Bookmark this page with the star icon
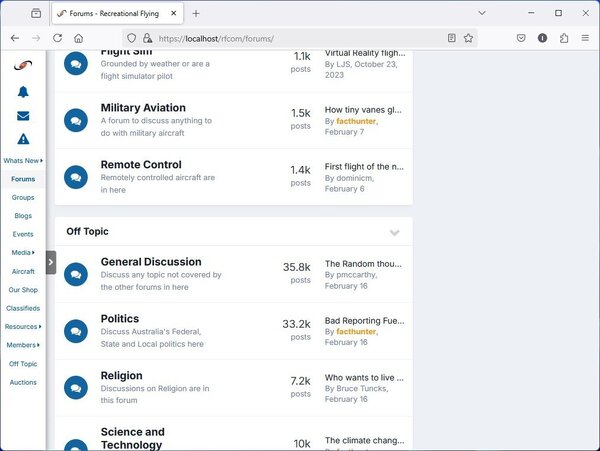600x451 pixels. click(x=468, y=38)
